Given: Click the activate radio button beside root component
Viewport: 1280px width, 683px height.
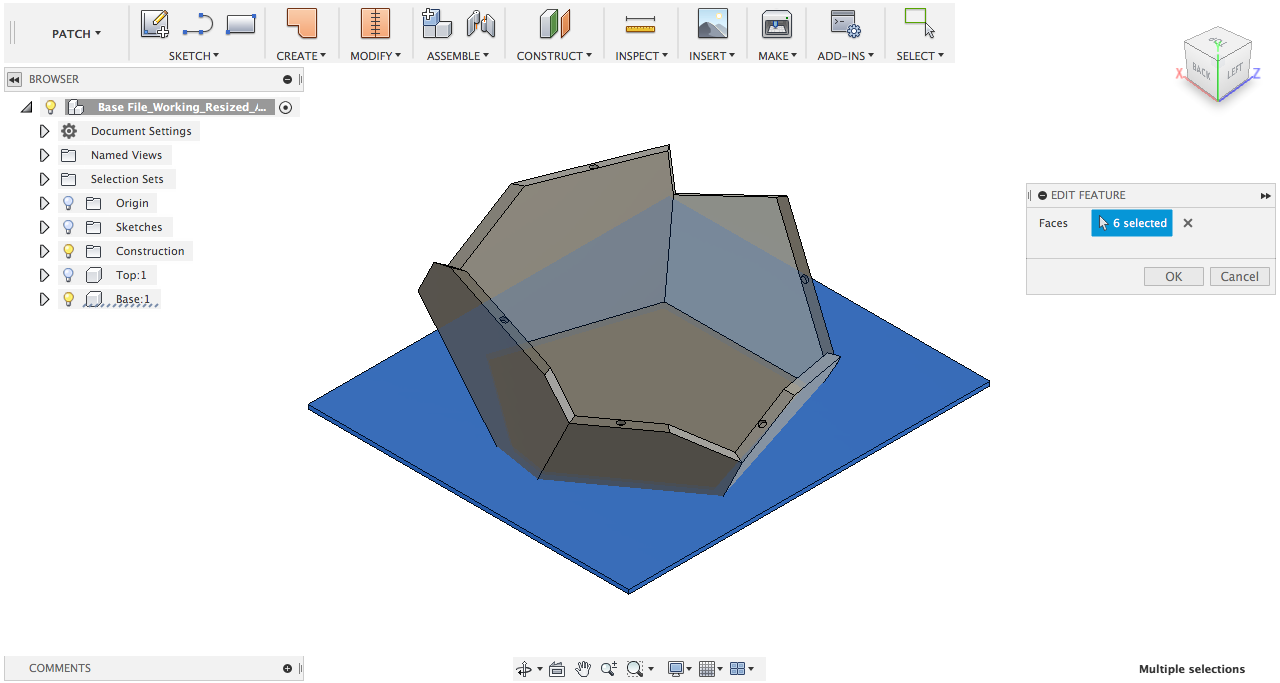Looking at the screenshot, I should pos(286,107).
